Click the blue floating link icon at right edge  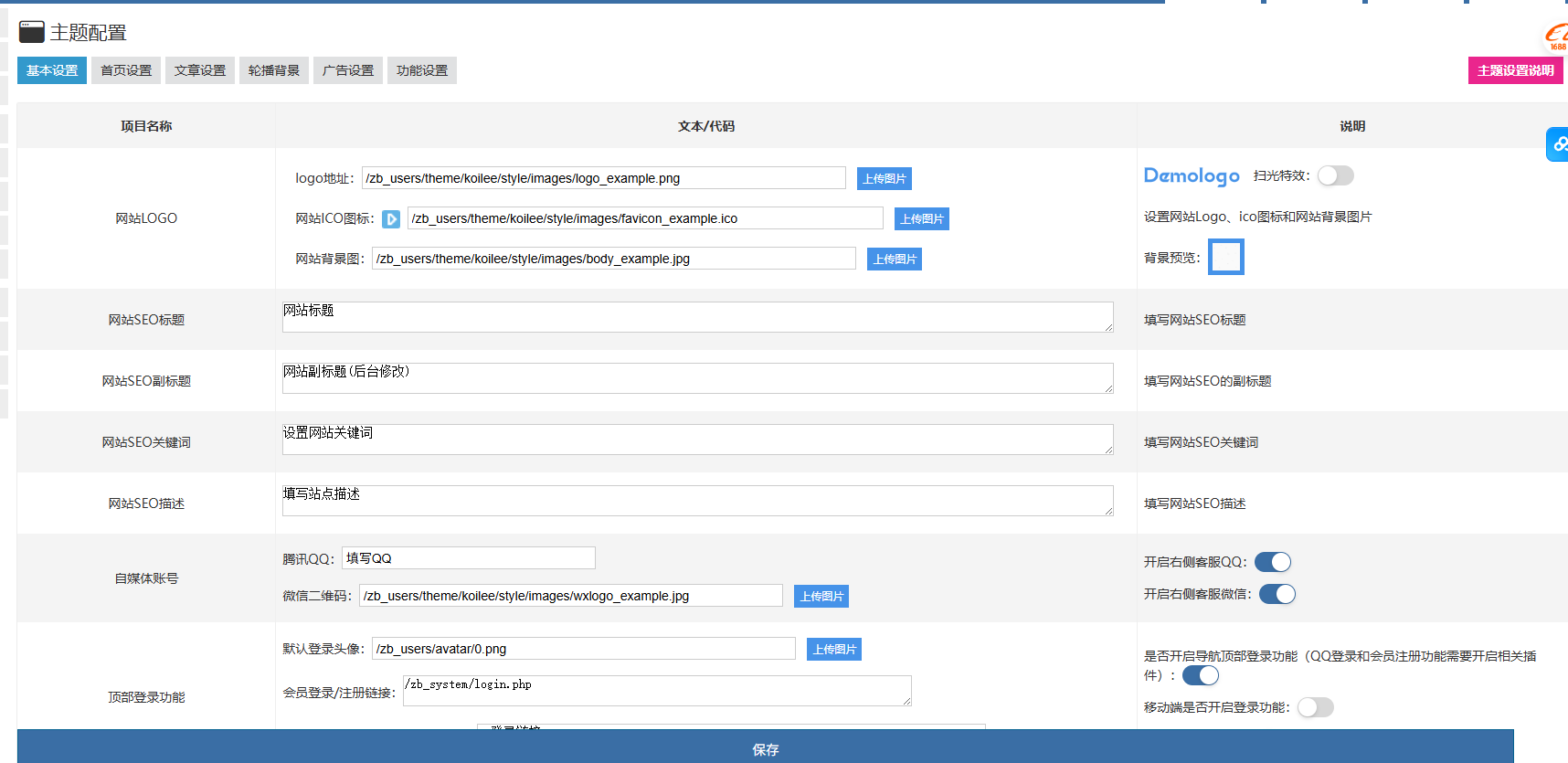[1557, 144]
